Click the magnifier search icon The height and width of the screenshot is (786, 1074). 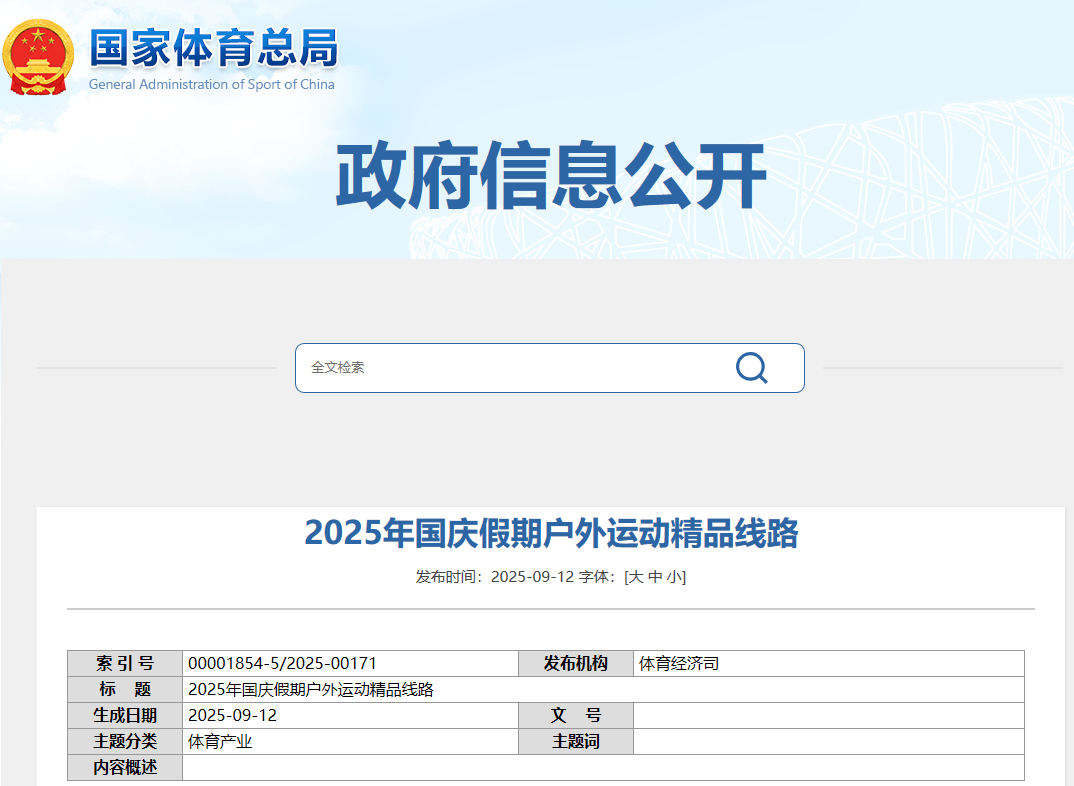point(751,368)
